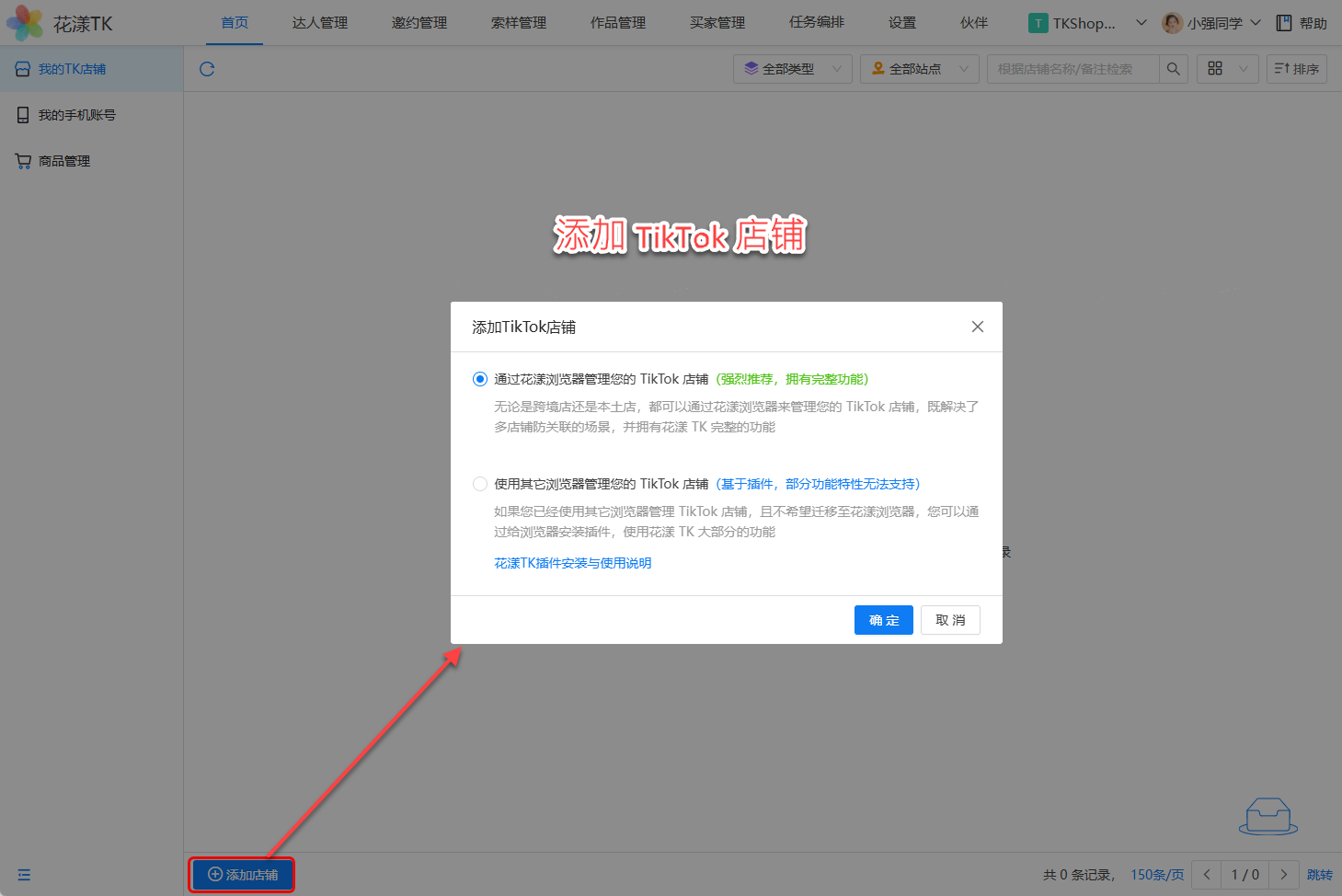Click the empty inbox tray icon
Image resolution: width=1342 pixels, height=896 pixels.
1268,816
